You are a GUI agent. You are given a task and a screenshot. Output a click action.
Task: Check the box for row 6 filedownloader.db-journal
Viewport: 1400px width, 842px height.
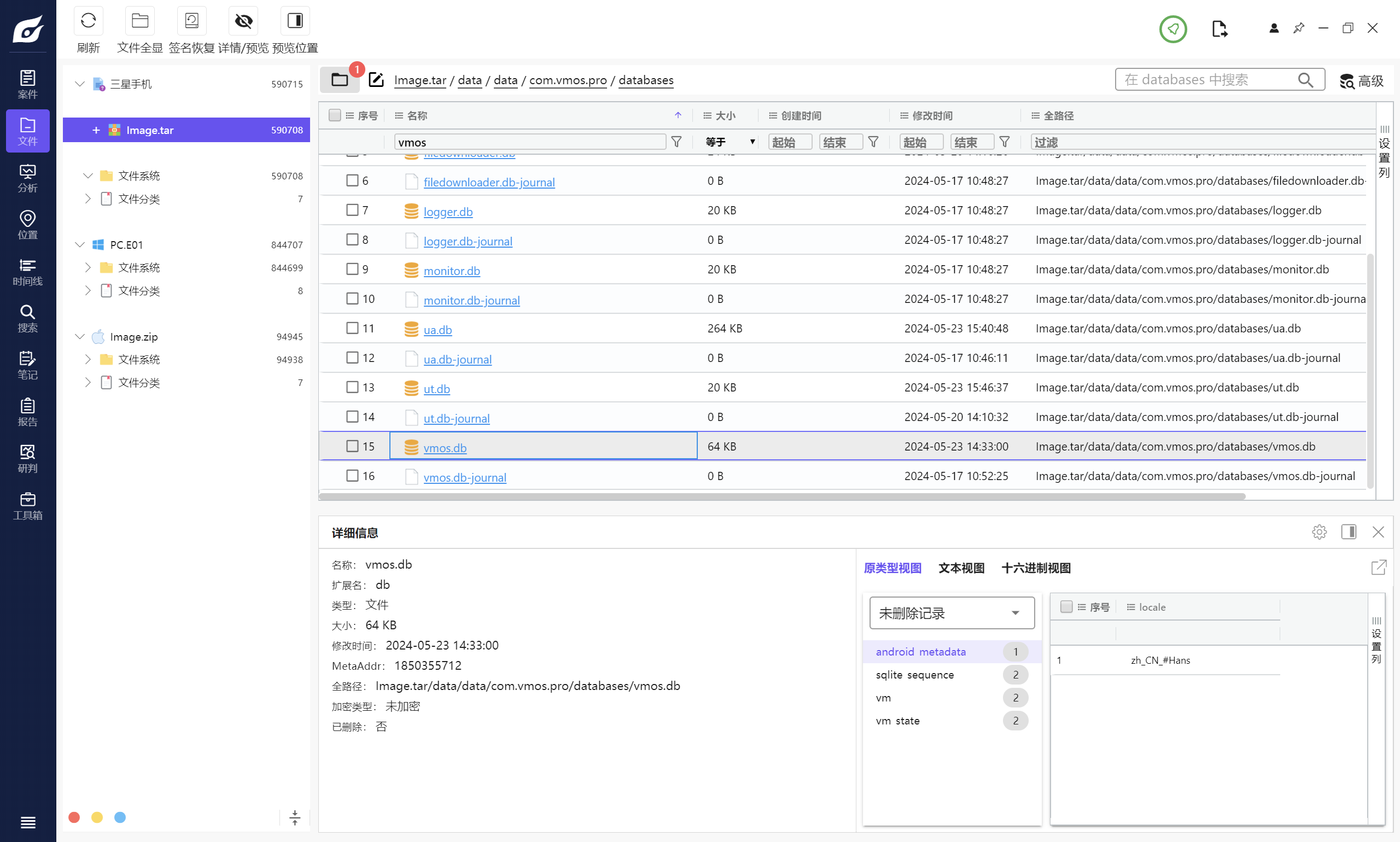352,180
